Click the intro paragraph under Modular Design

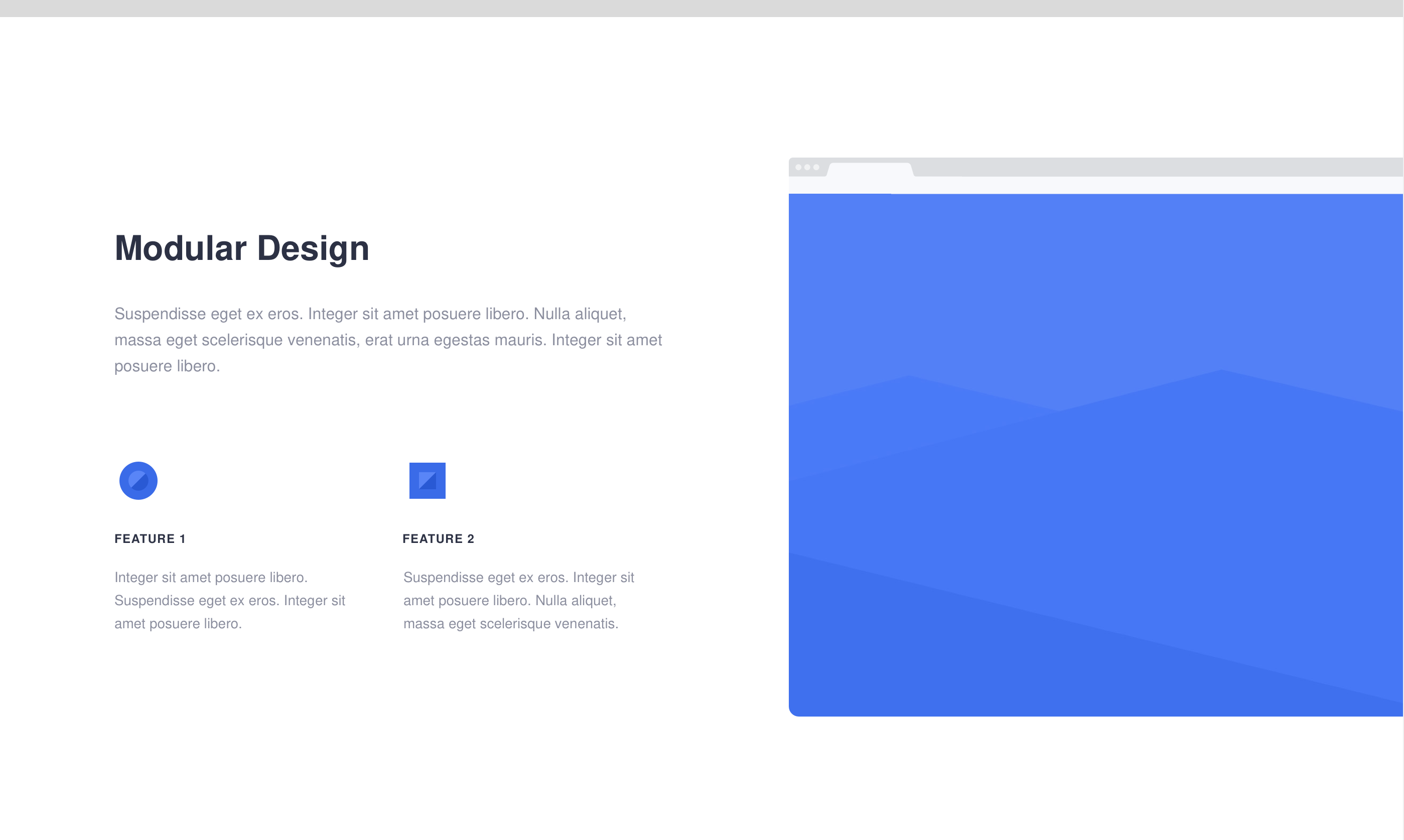[388, 340]
